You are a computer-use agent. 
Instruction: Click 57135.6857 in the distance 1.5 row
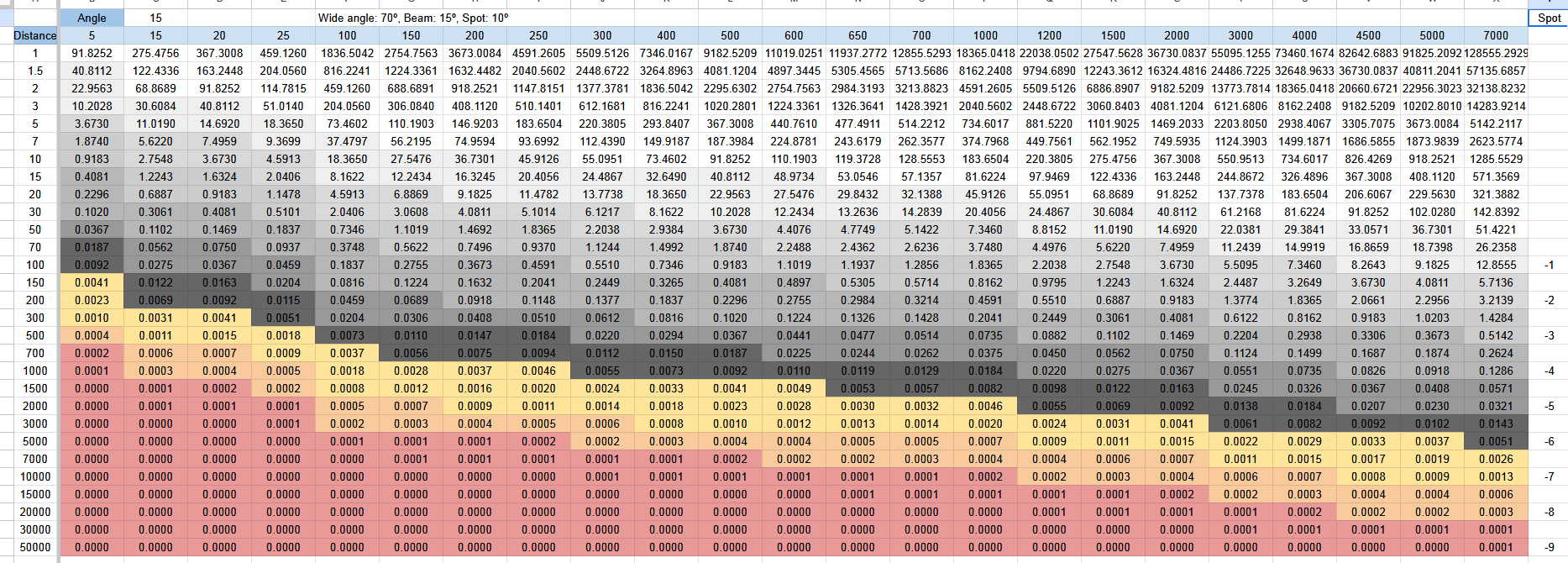pyautogui.click(x=1496, y=71)
